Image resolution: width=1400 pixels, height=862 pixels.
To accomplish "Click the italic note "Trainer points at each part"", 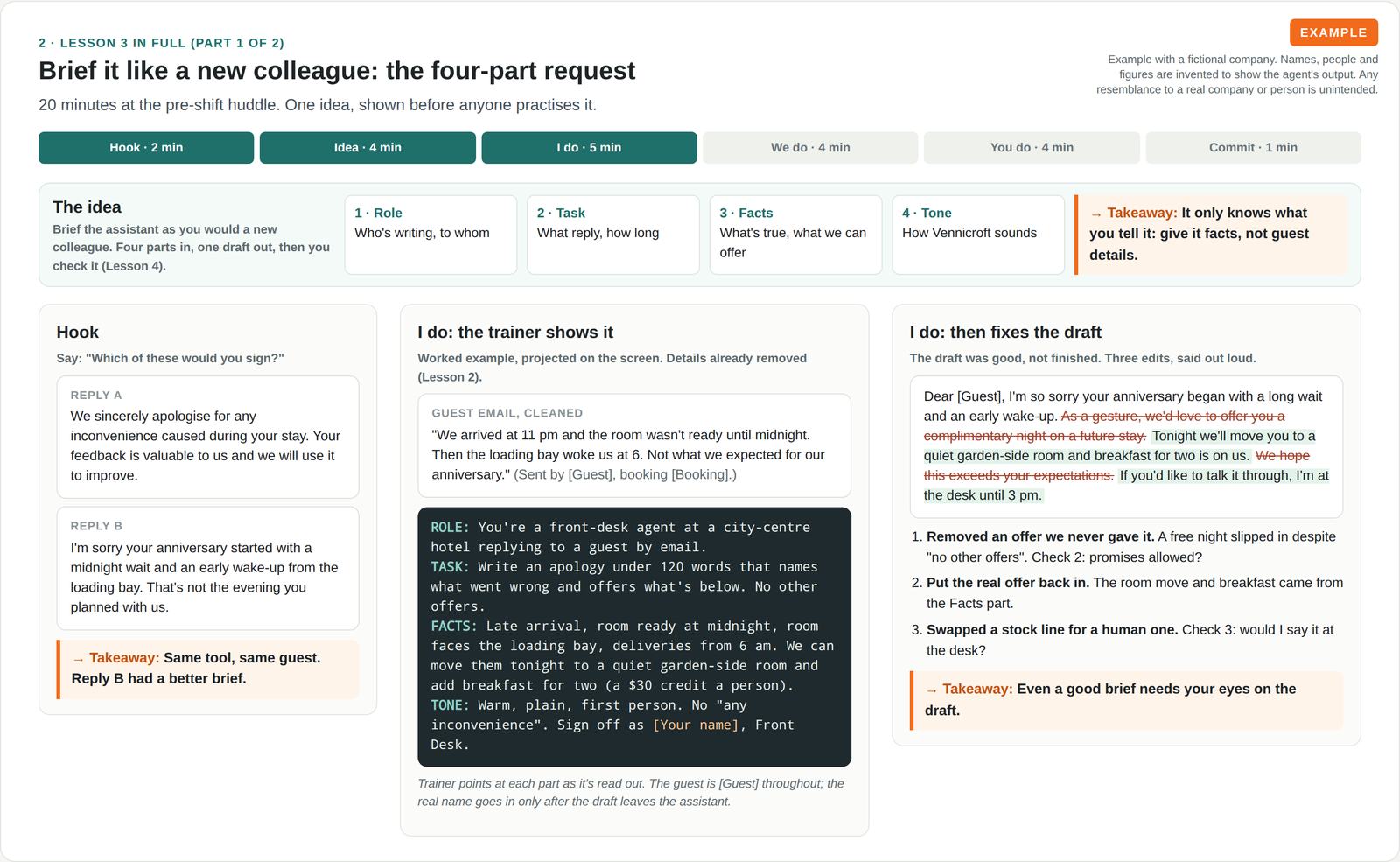I will coord(631,793).
